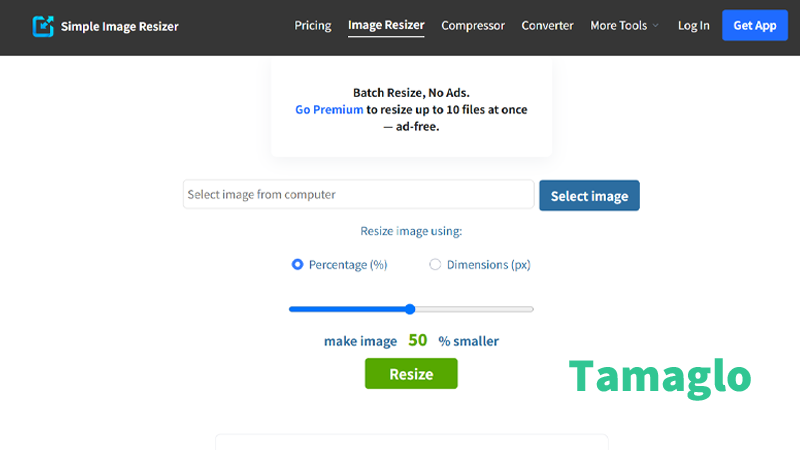The width and height of the screenshot is (800, 450).
Task: Click the chevron arrow beside More Tools
Action: pos(656,27)
